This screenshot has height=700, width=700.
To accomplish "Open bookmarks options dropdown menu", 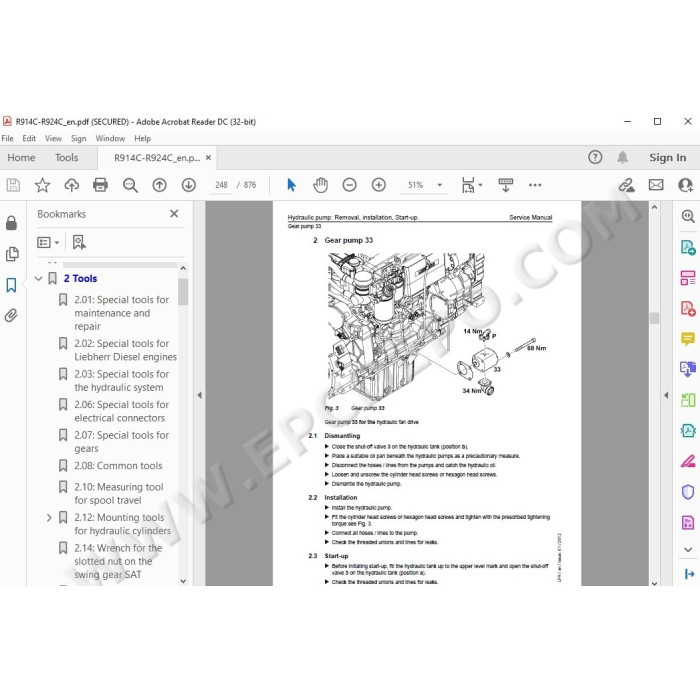I will click(x=48, y=242).
